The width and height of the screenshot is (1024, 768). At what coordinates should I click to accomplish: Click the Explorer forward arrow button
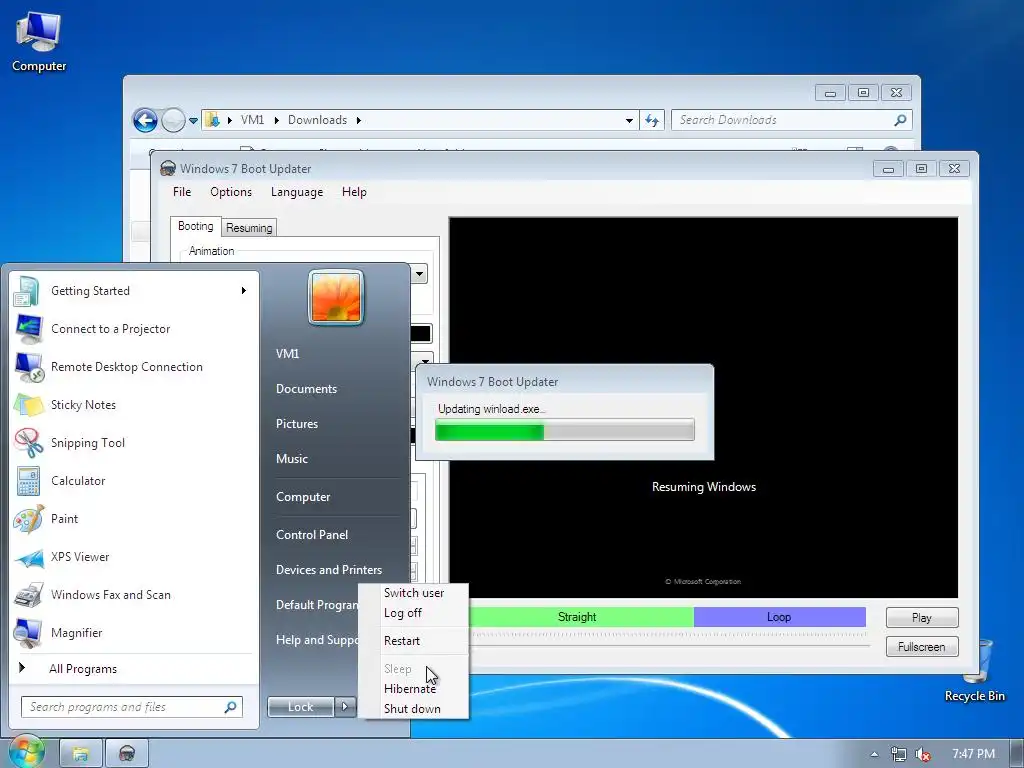click(x=173, y=120)
